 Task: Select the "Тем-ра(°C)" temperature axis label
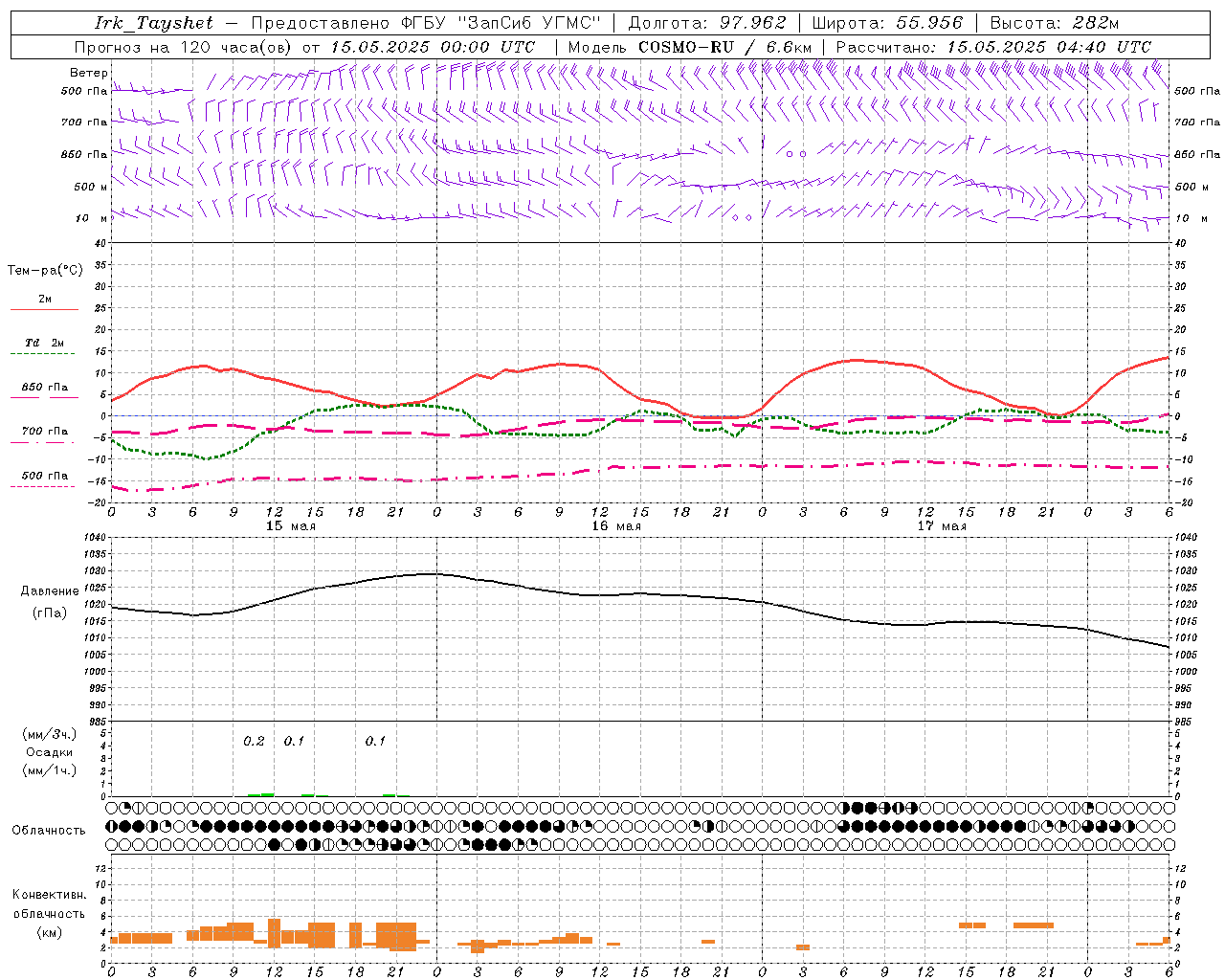click(x=45, y=271)
